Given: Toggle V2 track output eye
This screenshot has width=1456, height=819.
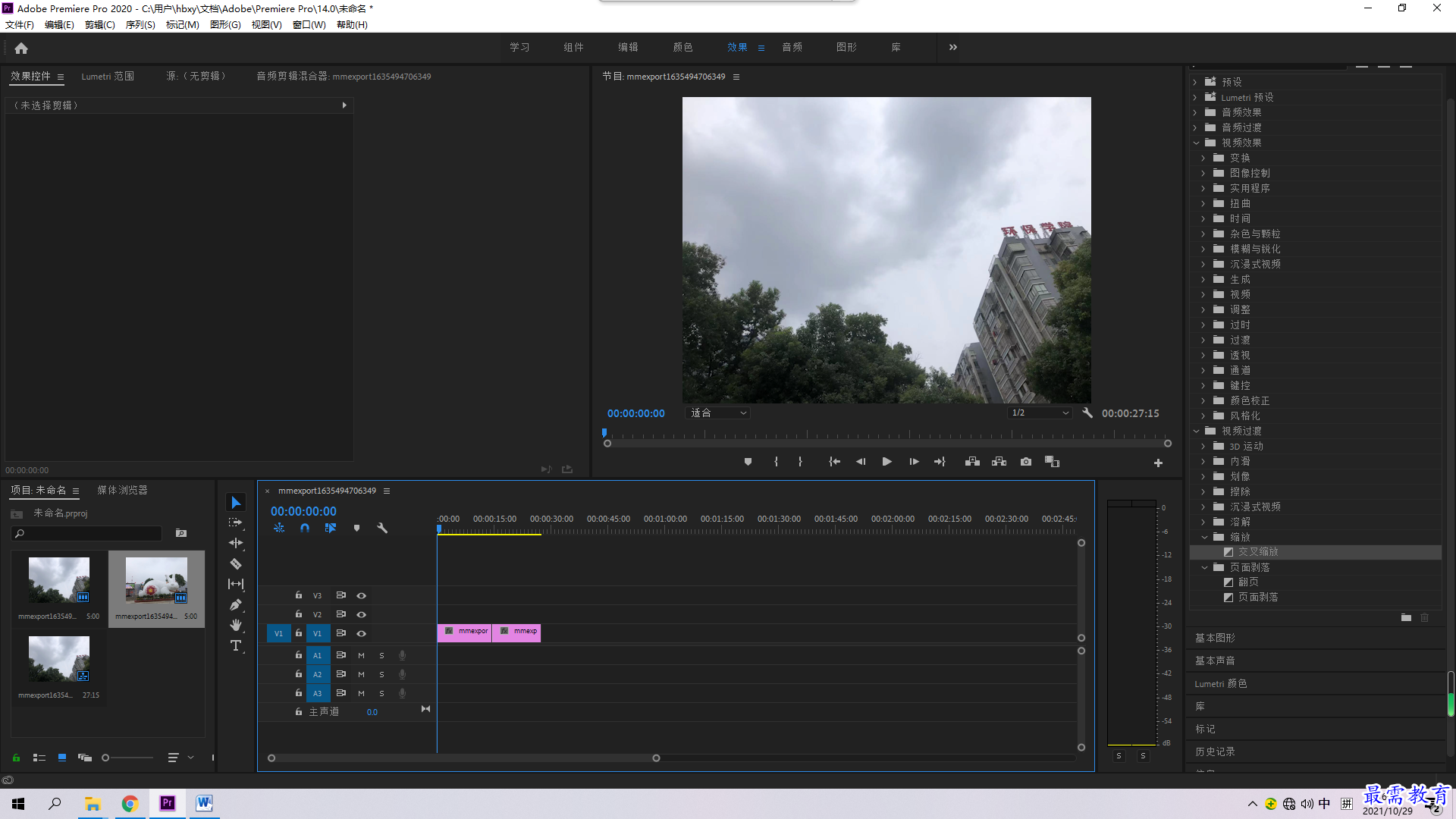Looking at the screenshot, I should [x=362, y=614].
